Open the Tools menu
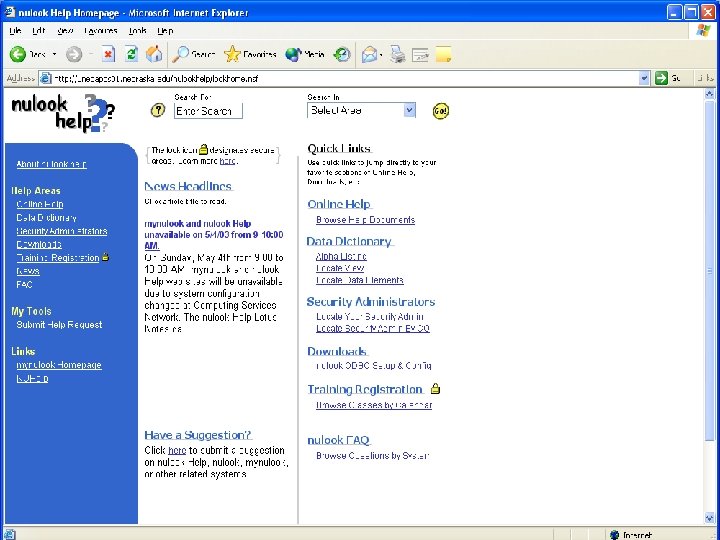Viewport: 720px width, 540px height. click(x=137, y=31)
